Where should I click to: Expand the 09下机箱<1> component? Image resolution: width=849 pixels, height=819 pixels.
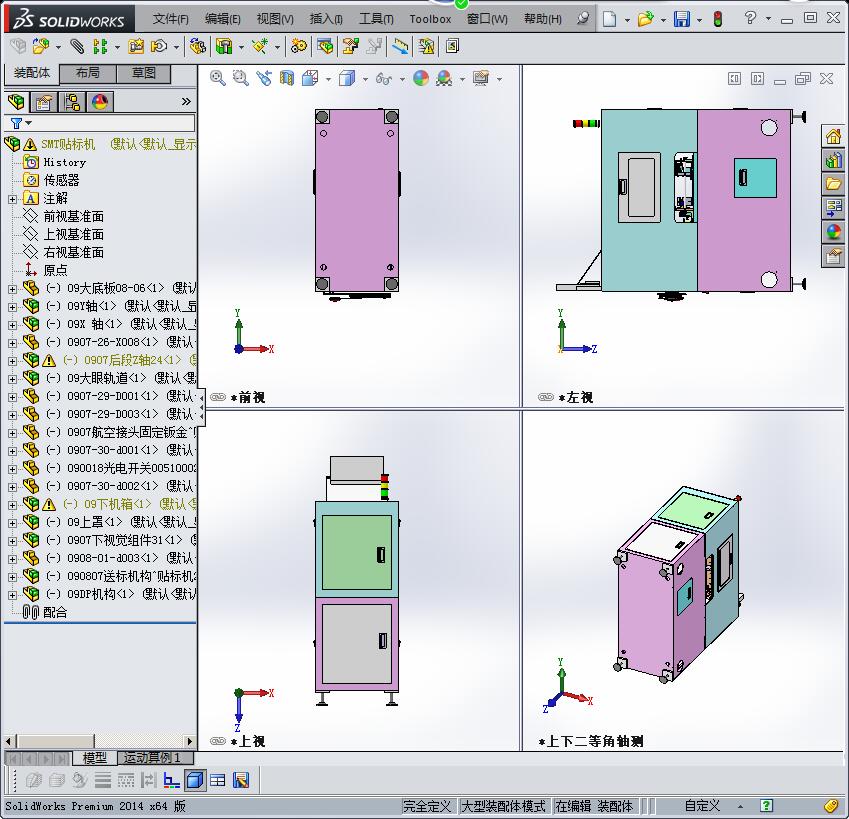pos(12,505)
